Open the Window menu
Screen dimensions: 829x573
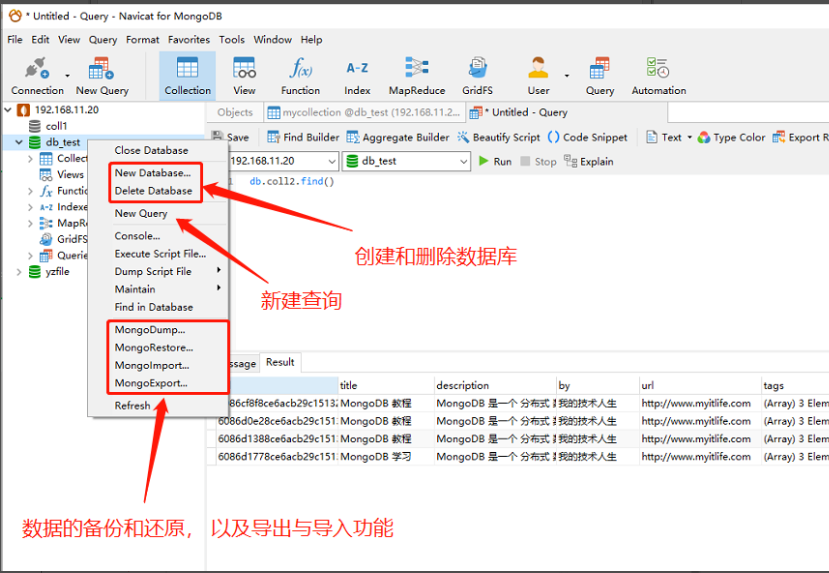click(x=272, y=40)
